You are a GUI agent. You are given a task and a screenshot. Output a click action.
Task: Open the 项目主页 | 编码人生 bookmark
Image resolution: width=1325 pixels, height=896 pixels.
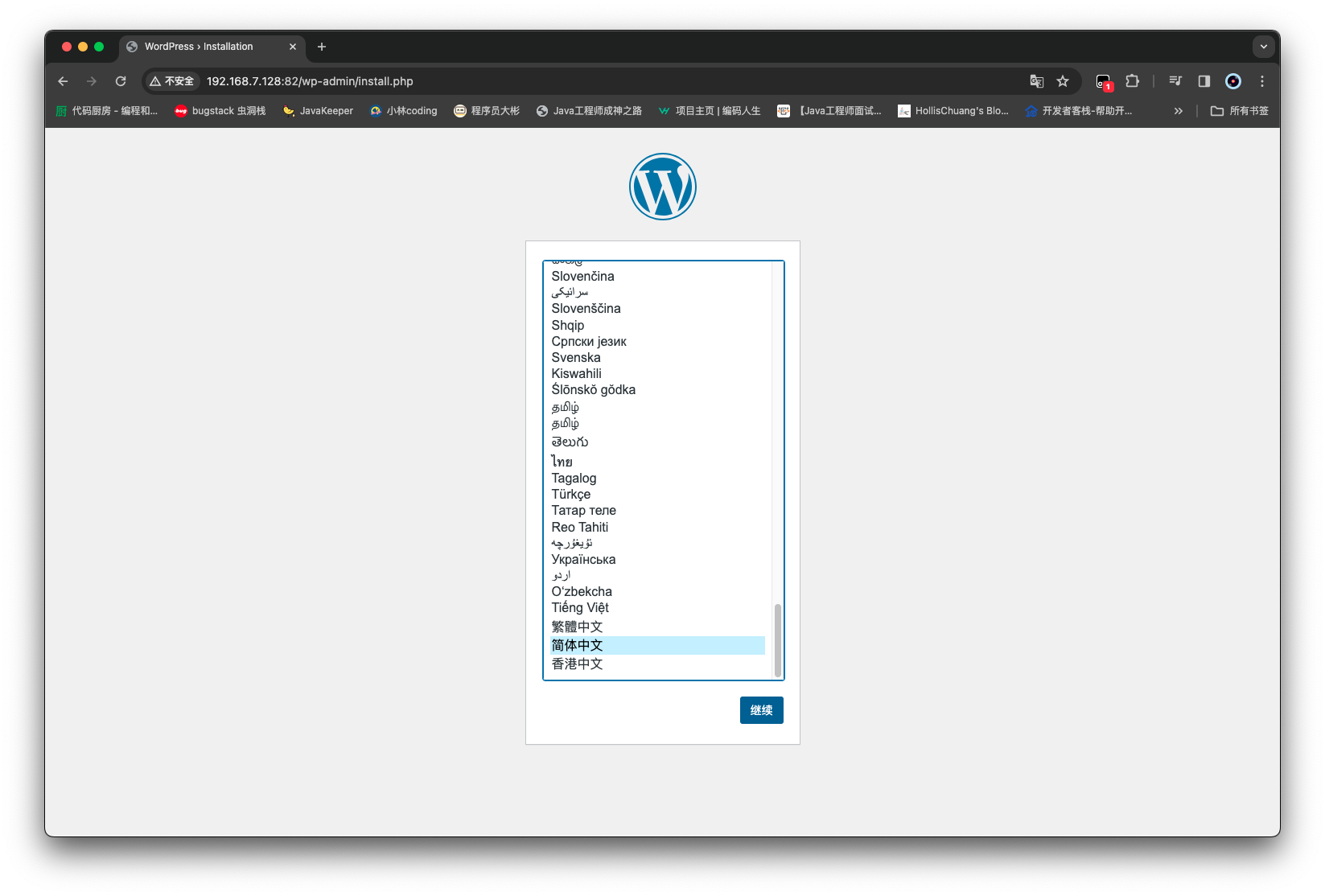pyautogui.click(x=709, y=111)
